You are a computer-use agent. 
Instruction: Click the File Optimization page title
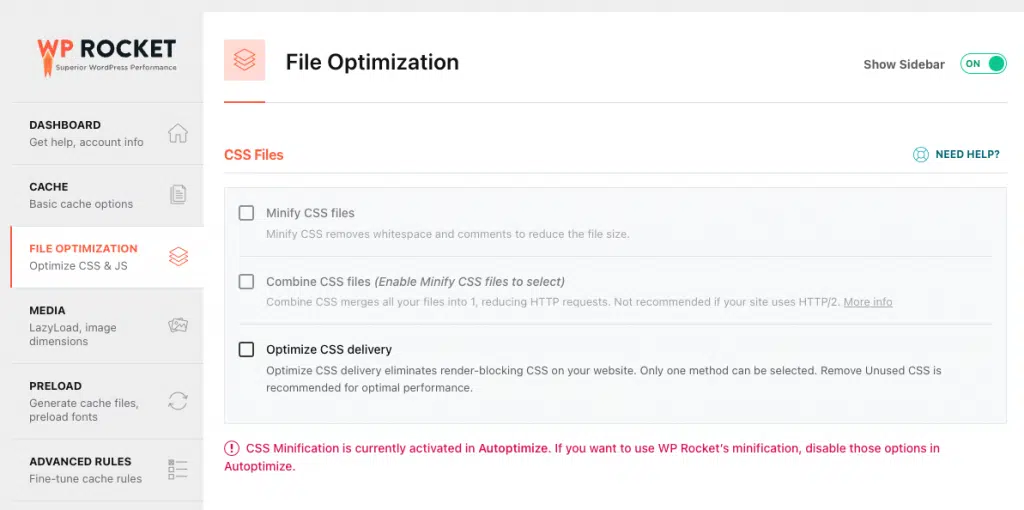pos(372,62)
